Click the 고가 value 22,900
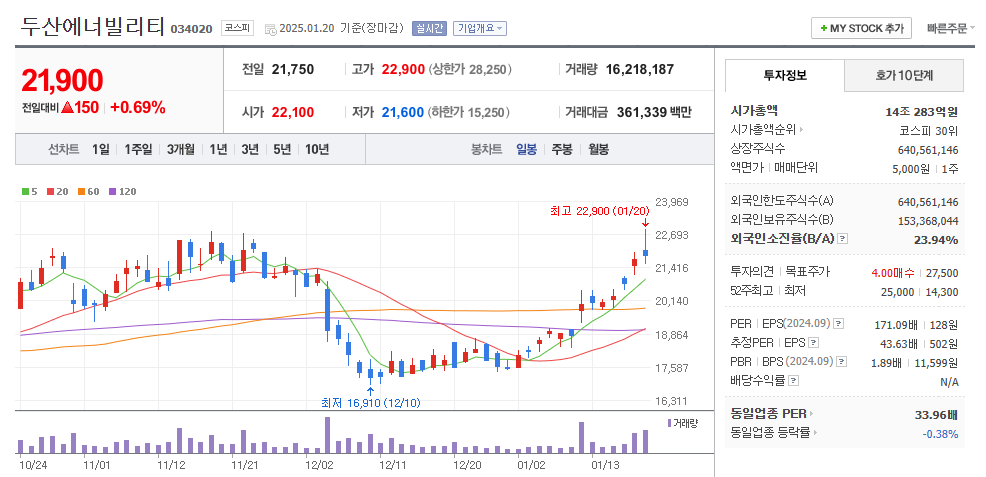 (404, 69)
